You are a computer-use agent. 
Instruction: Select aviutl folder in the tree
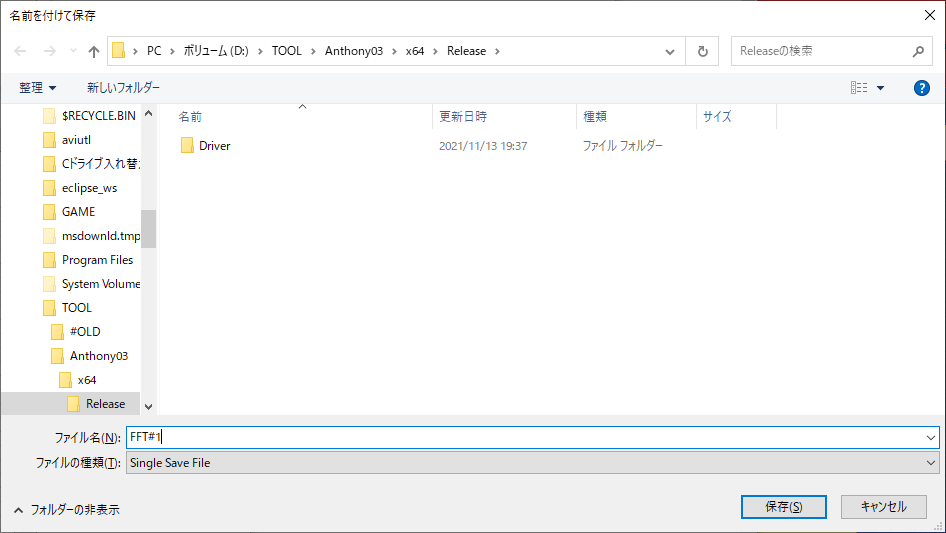(x=76, y=140)
